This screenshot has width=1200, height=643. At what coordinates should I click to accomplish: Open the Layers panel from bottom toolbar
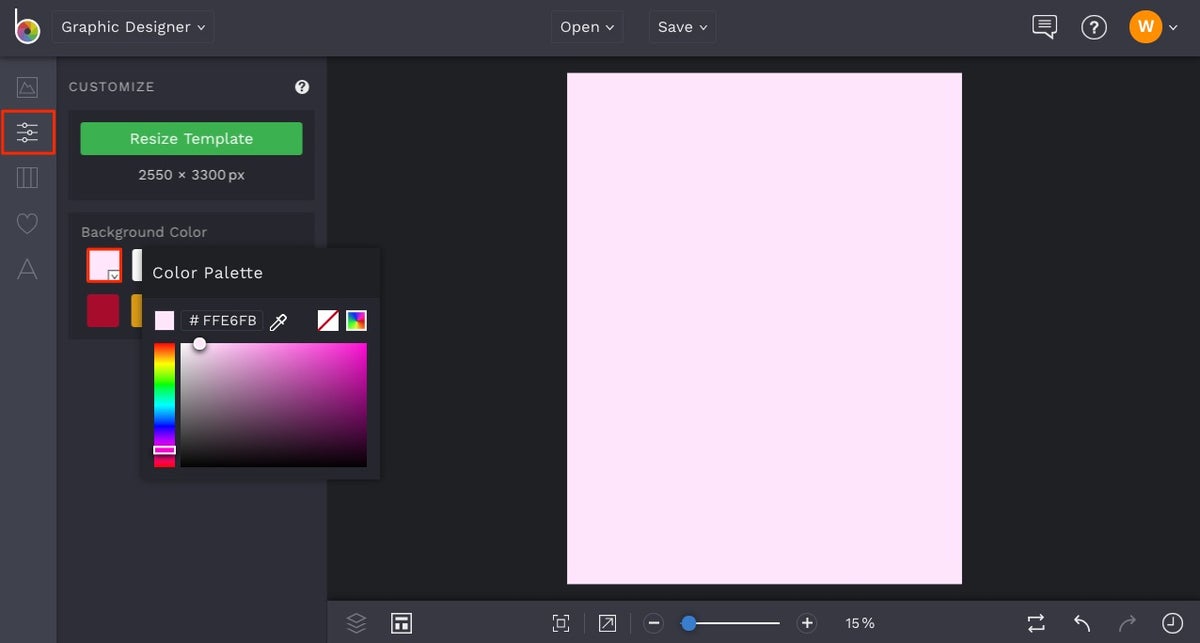click(x=356, y=622)
